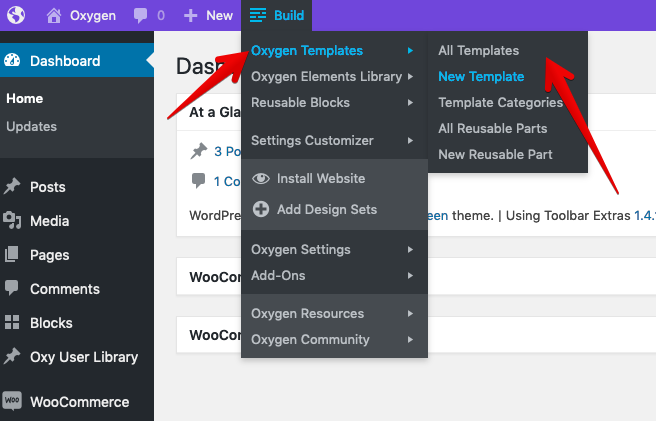Open Updates under Dashboard
The width and height of the screenshot is (656, 421).
pos(31,126)
